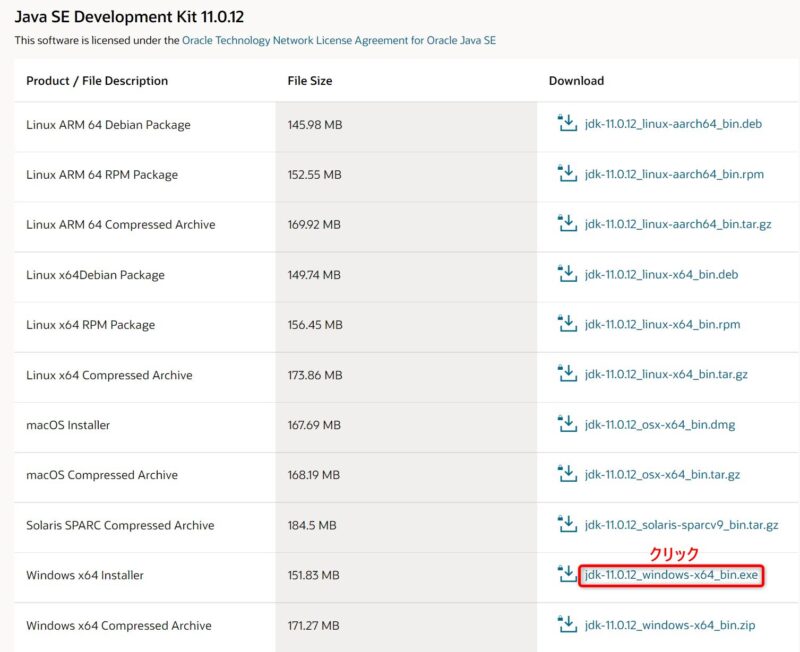Viewport: 800px width, 652px height.
Task: Select macOS Installer text
Action: pyautogui.click(x=68, y=425)
